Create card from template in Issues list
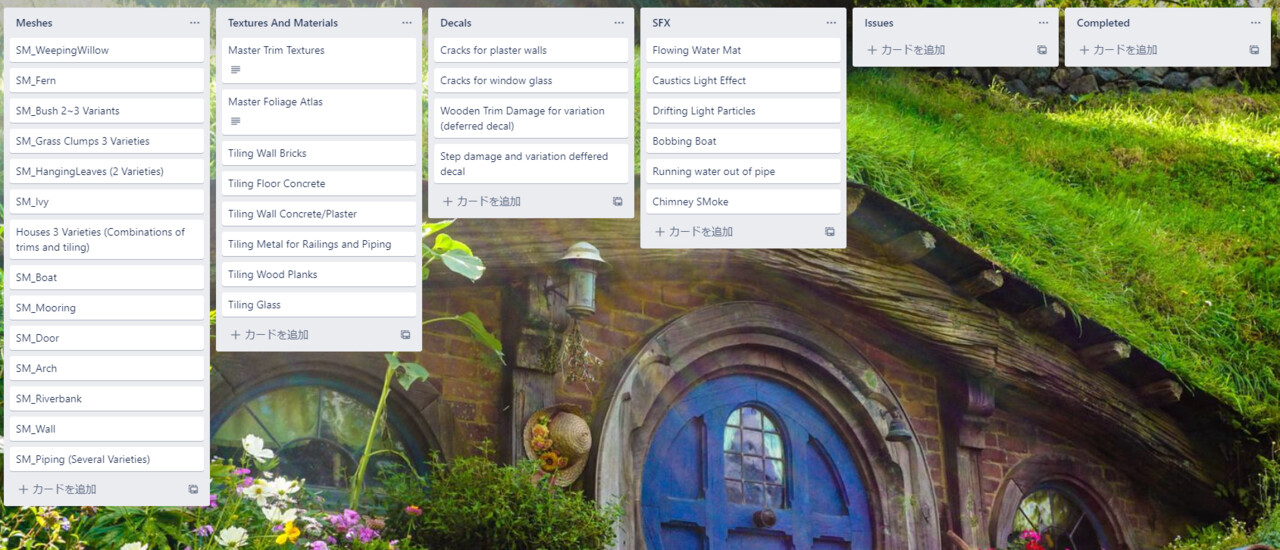The width and height of the screenshot is (1280, 550). (1042, 50)
